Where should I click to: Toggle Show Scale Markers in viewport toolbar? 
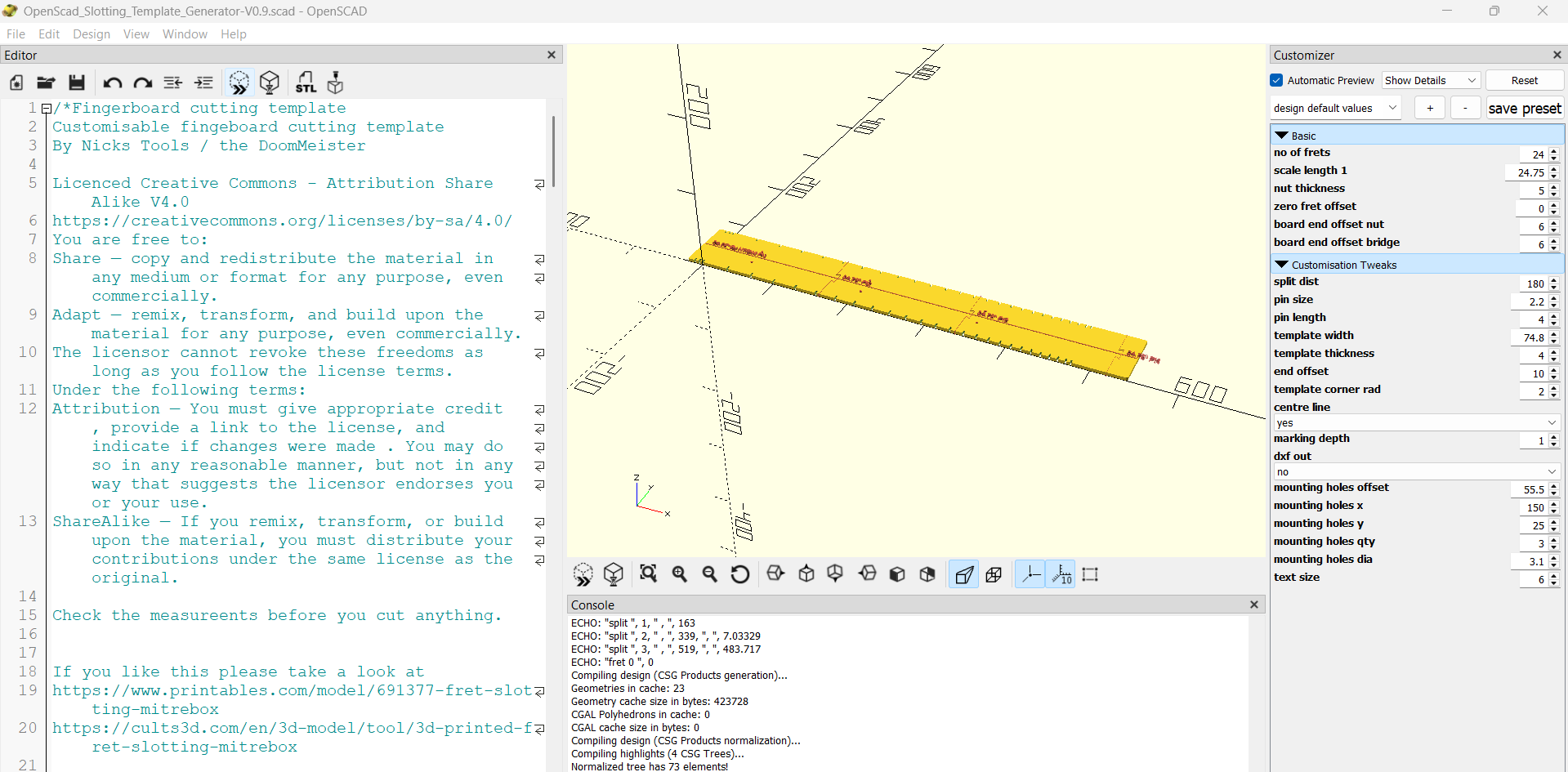coord(1061,574)
